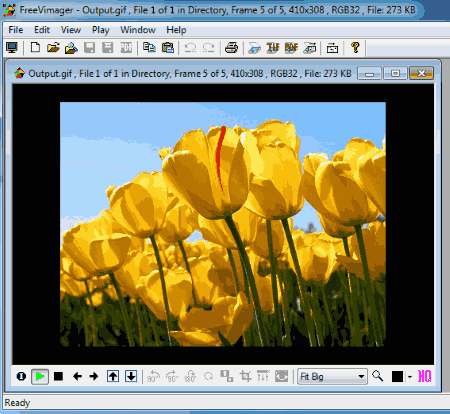Maximize the Output.gif document window
The width and height of the screenshot is (450, 414).
coord(395,73)
